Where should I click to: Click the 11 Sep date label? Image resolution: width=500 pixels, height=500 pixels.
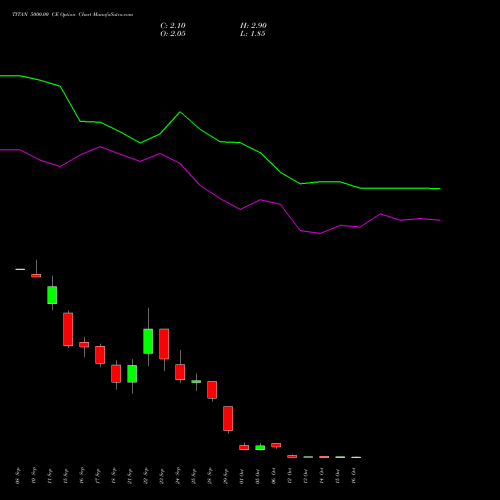[50, 476]
